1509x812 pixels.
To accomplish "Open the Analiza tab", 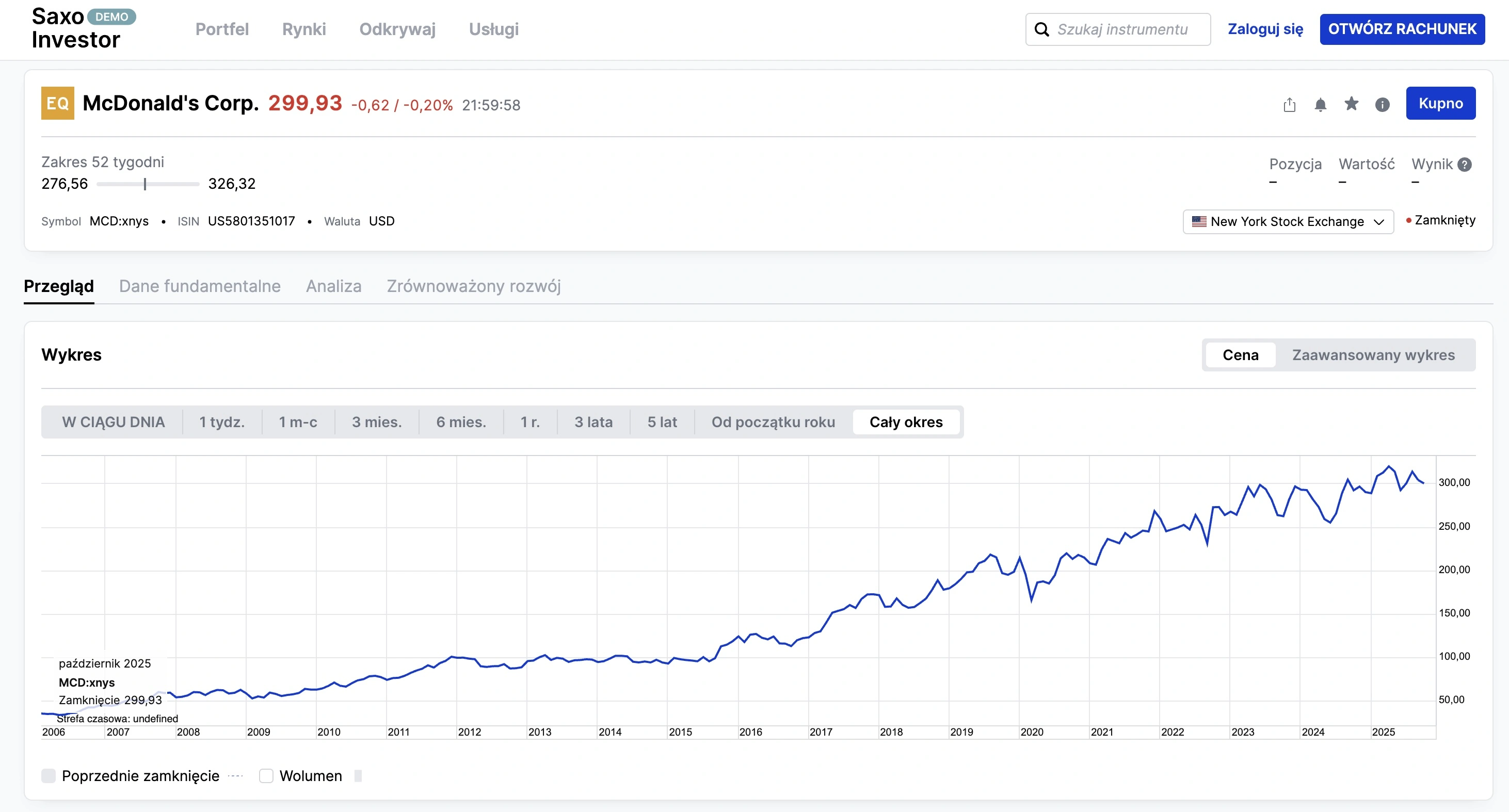I will coord(333,286).
